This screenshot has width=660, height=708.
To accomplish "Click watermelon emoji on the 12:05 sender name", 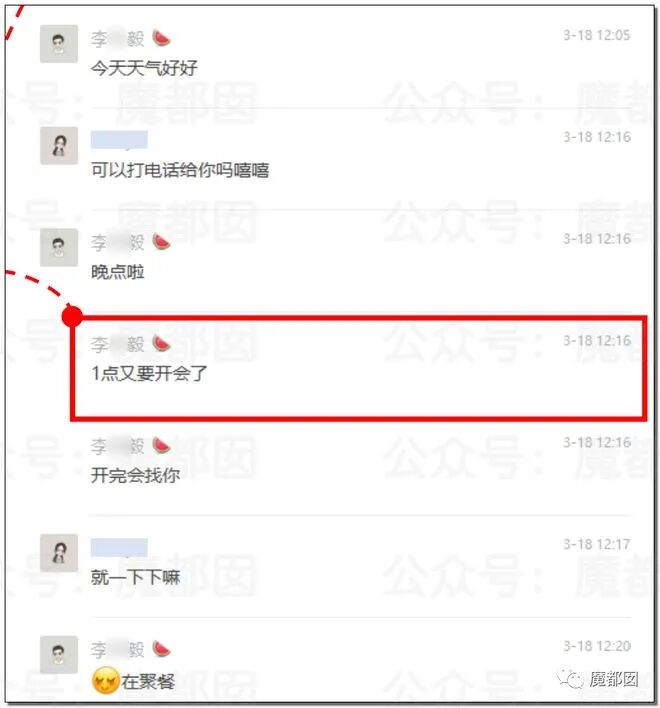I will pyautogui.click(x=161, y=38).
